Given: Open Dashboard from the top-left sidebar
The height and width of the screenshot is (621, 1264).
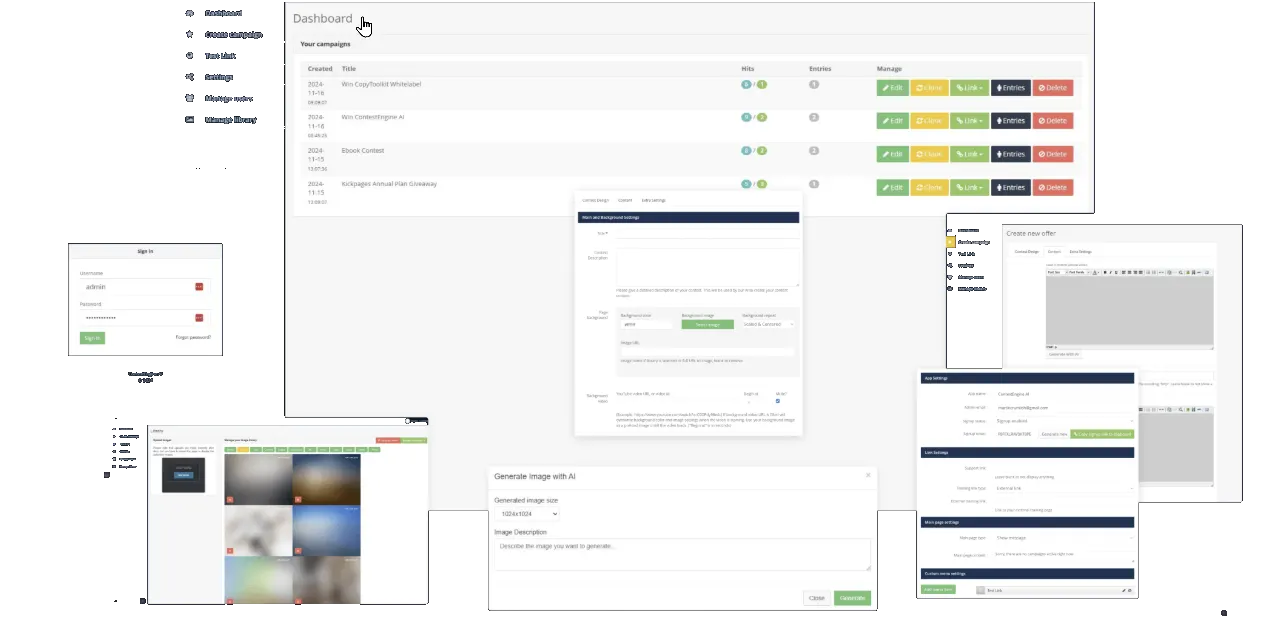Looking at the screenshot, I should [223, 14].
